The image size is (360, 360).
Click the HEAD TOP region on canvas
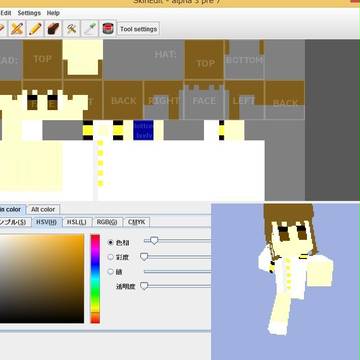43,60
